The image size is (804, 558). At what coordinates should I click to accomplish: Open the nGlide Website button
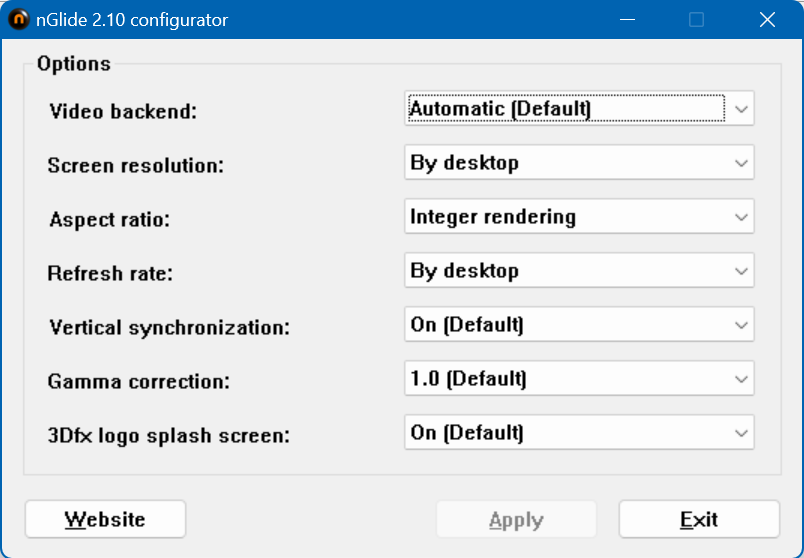click(x=105, y=519)
